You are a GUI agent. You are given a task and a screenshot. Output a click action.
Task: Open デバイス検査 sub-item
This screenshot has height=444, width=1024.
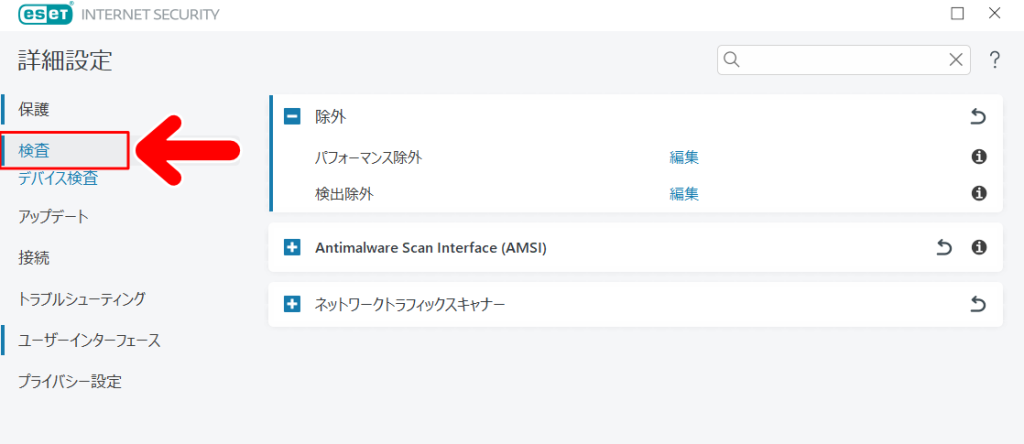58,178
